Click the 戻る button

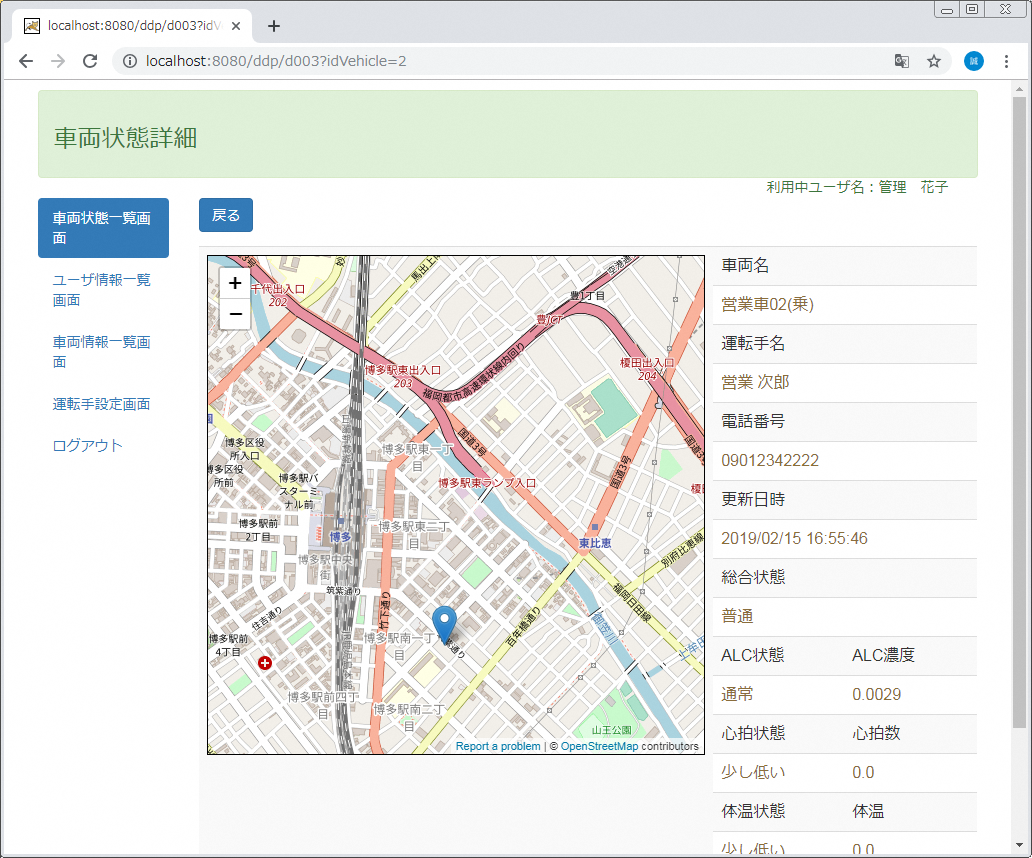[x=226, y=215]
